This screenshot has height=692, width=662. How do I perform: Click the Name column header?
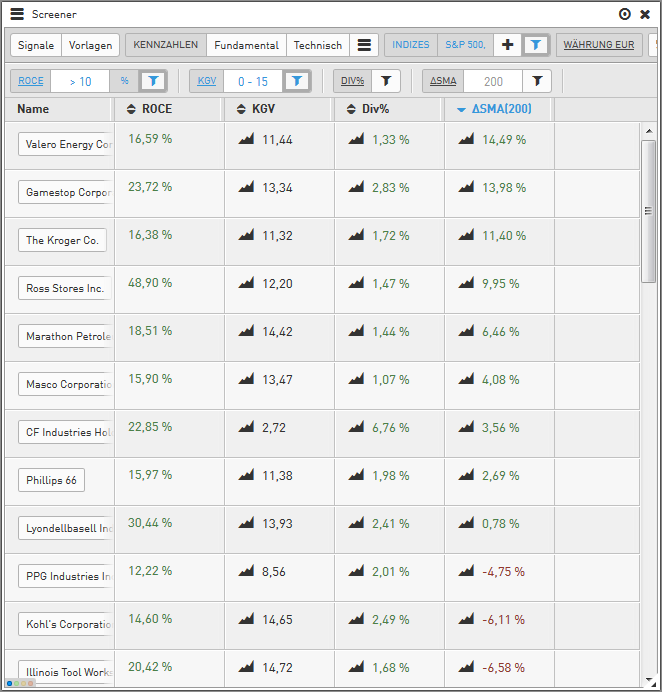[x=57, y=109]
